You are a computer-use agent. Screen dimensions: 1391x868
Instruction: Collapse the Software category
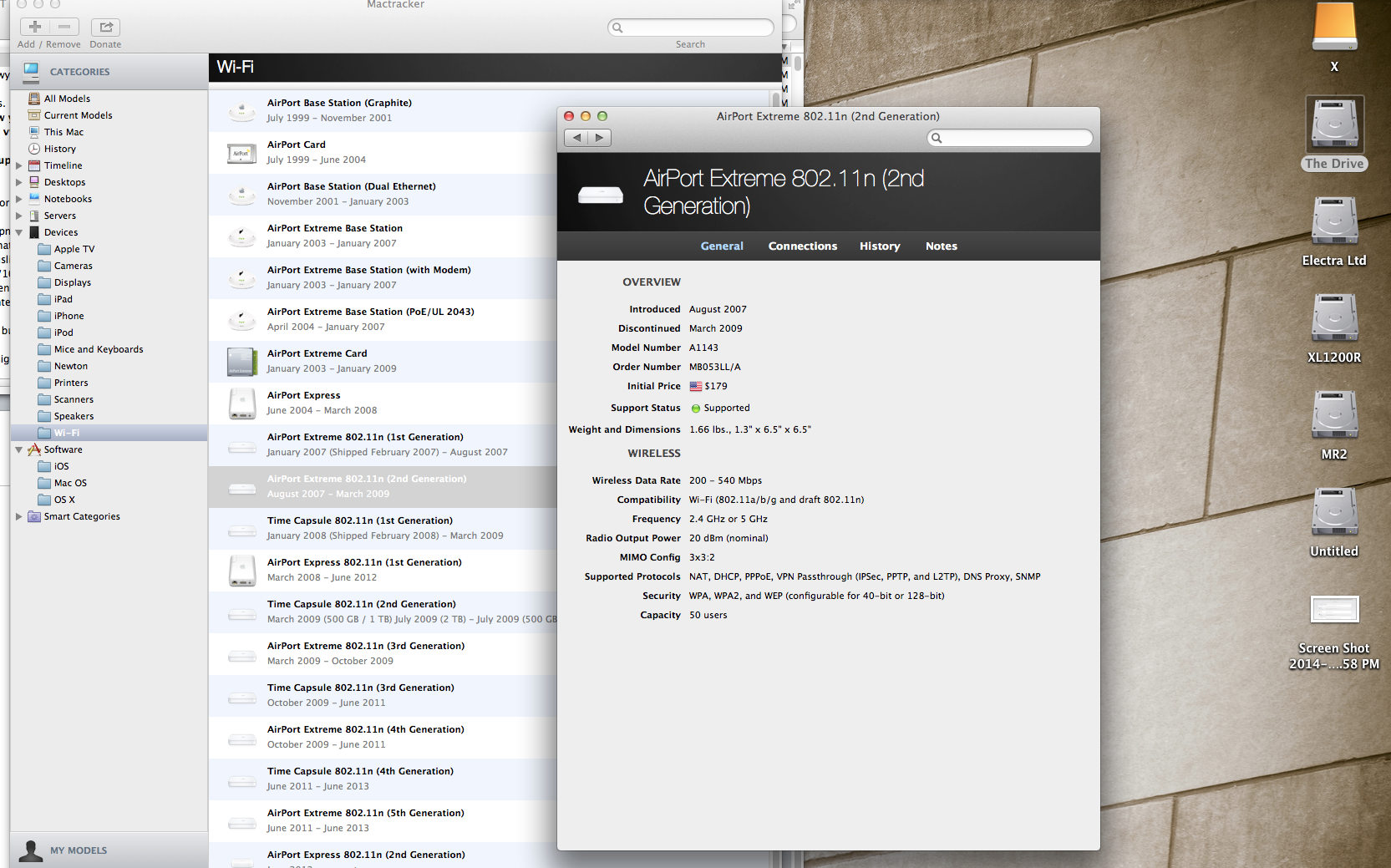coord(19,449)
